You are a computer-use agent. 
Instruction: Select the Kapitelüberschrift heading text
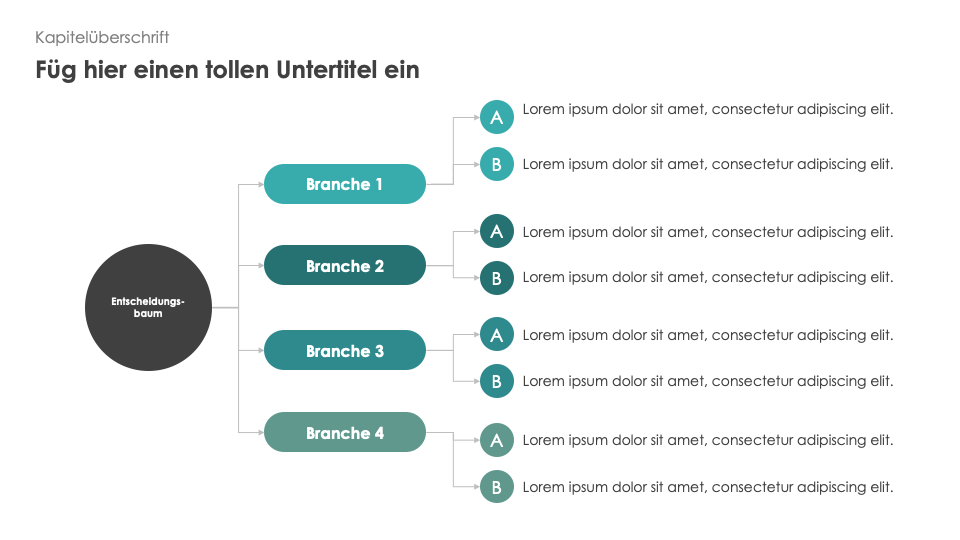(x=102, y=37)
